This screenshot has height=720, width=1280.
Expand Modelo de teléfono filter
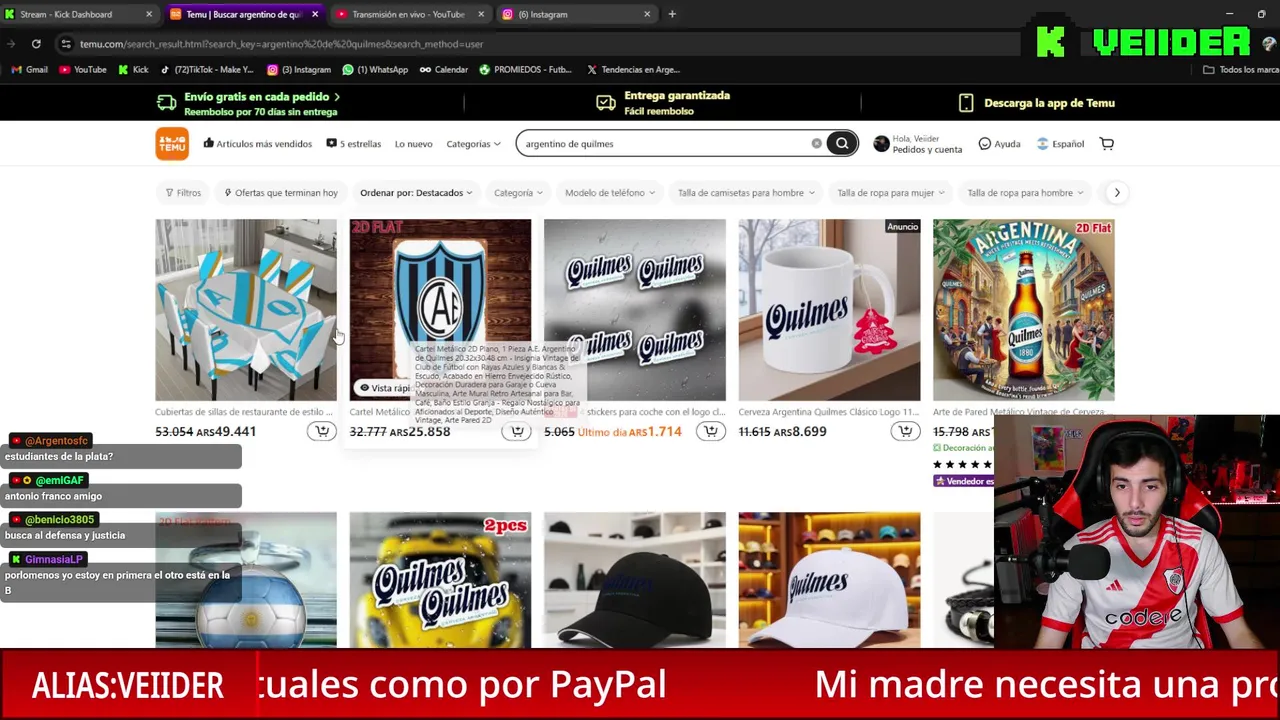click(x=610, y=193)
